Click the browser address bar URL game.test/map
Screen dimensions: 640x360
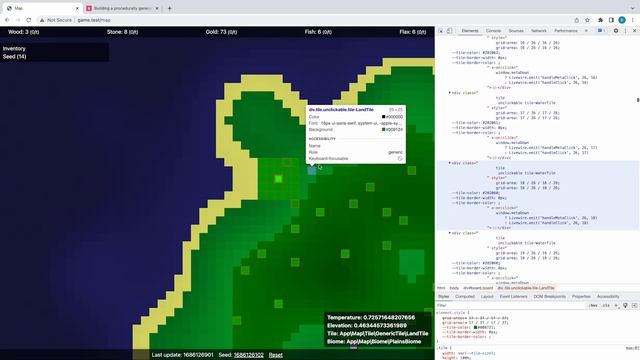click(94, 20)
